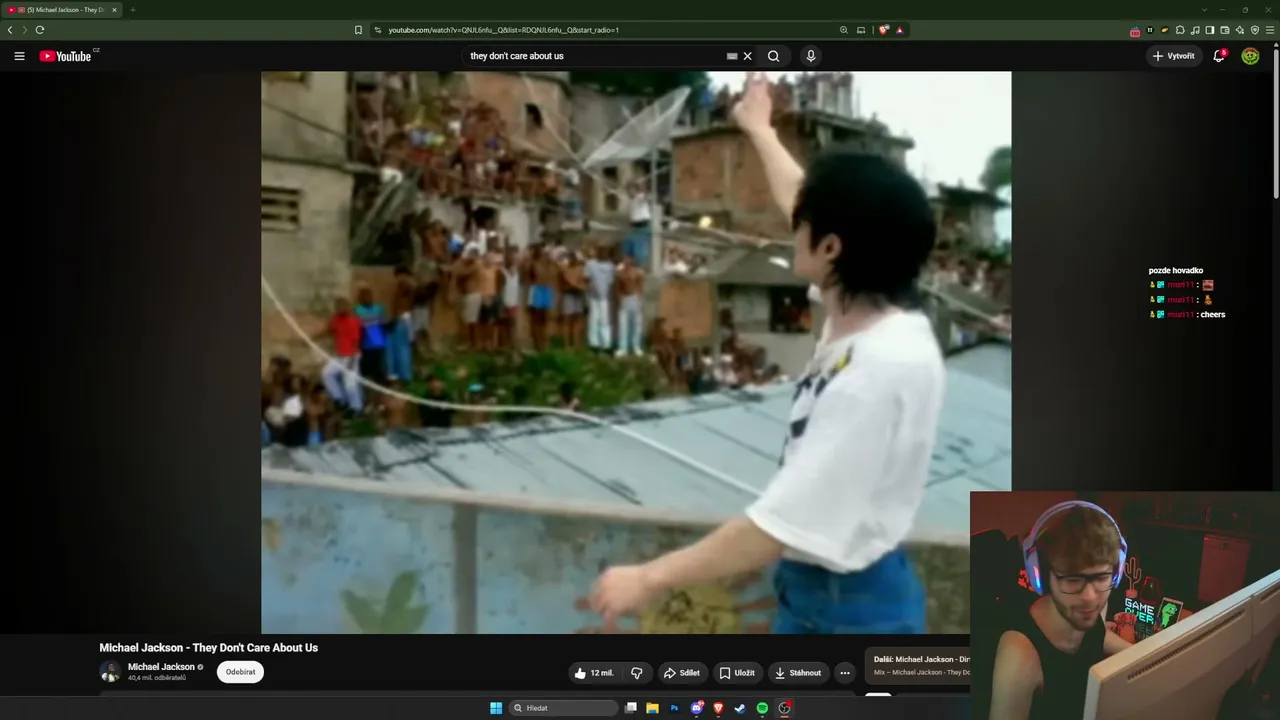Open the extensions puzzle icon
The image size is (1280, 720).
coord(1180,30)
